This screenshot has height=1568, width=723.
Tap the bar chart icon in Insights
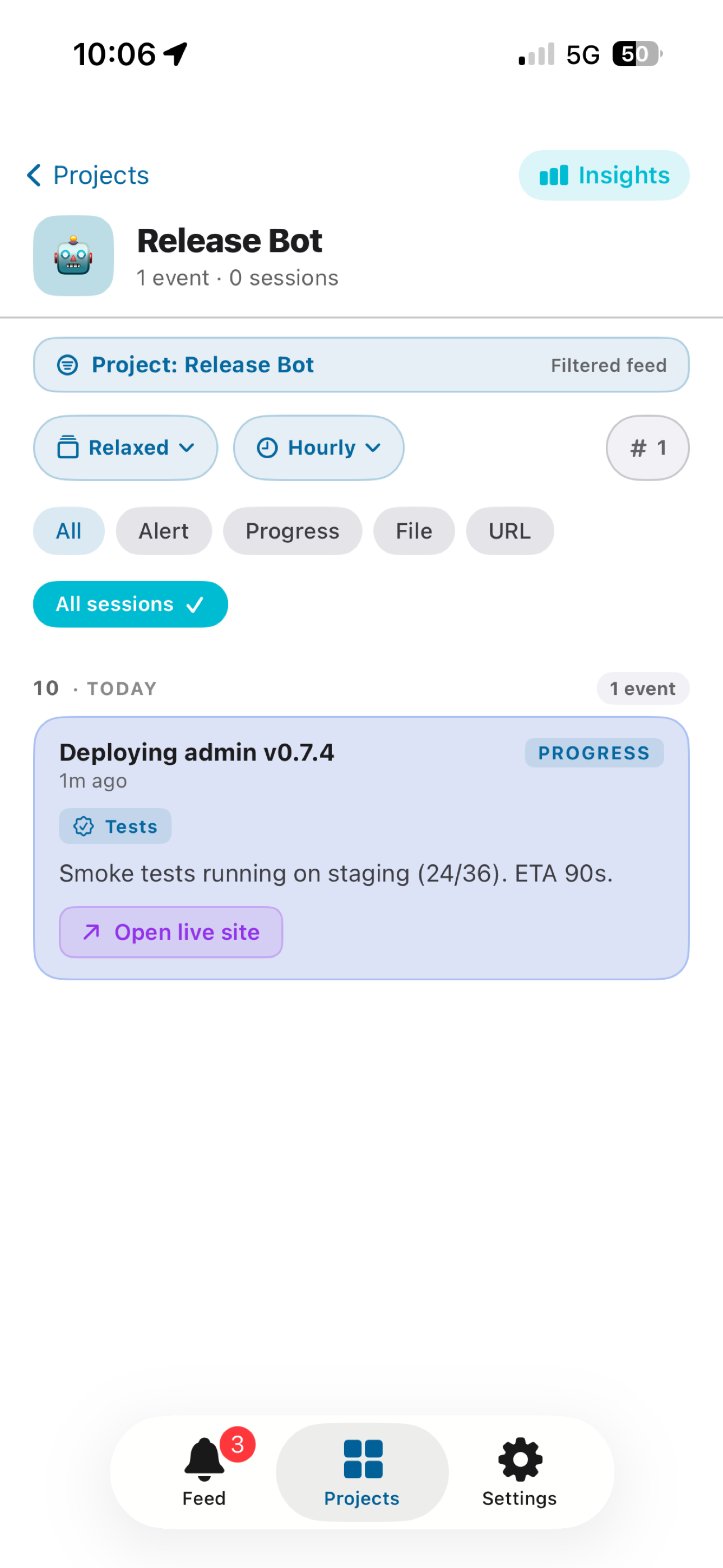[x=554, y=176]
